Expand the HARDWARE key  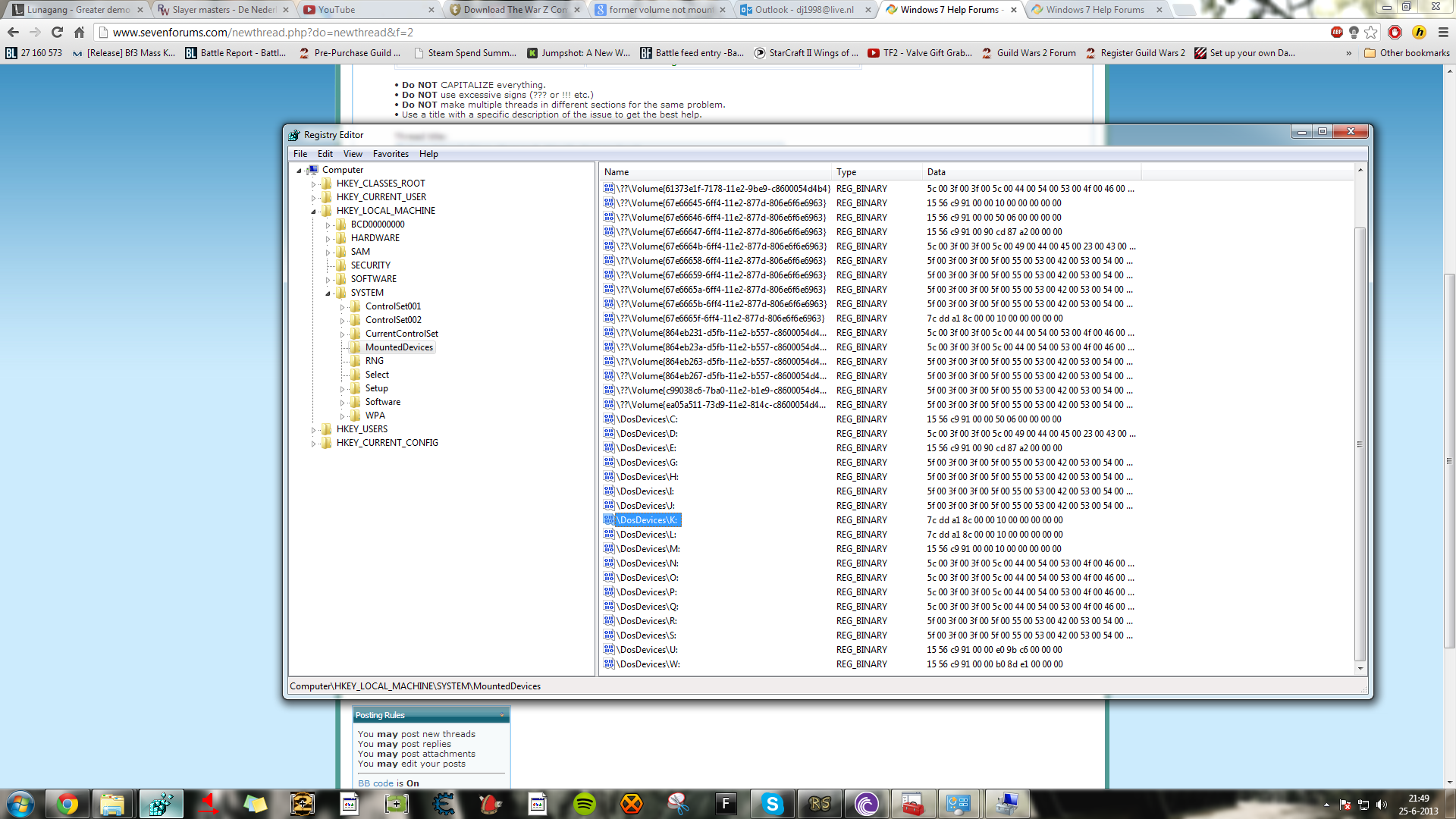[x=328, y=239]
